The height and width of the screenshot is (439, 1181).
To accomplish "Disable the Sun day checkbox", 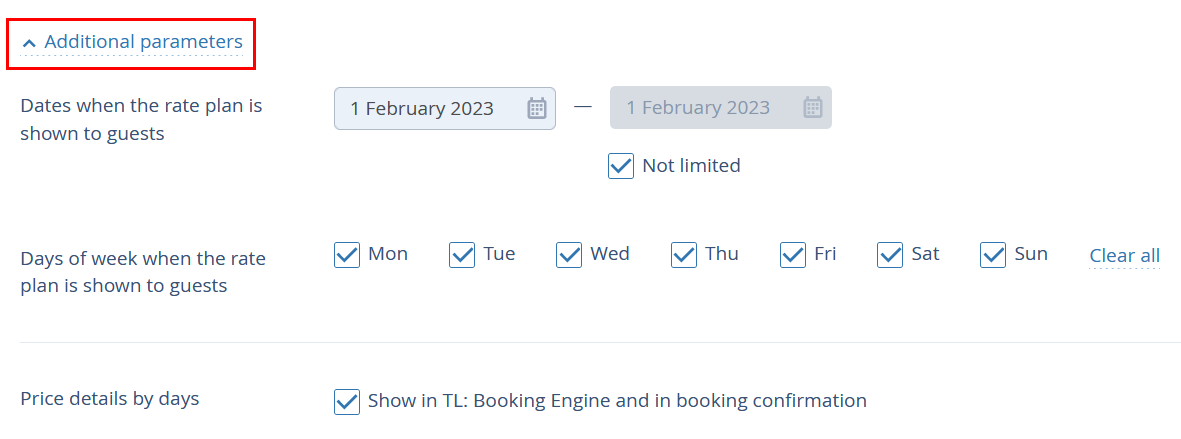I will point(993,255).
